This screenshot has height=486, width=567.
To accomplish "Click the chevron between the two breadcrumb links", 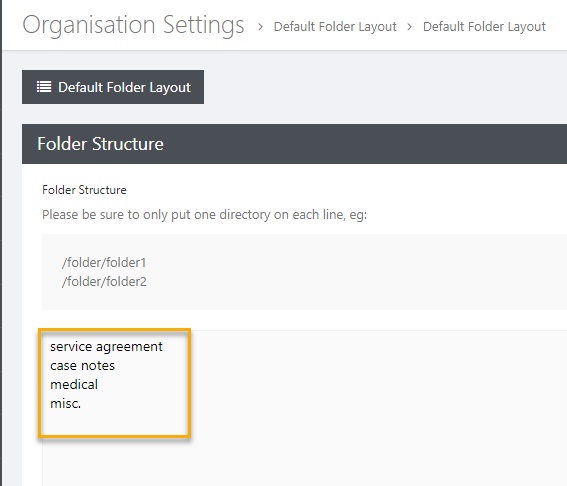I will click(x=409, y=27).
